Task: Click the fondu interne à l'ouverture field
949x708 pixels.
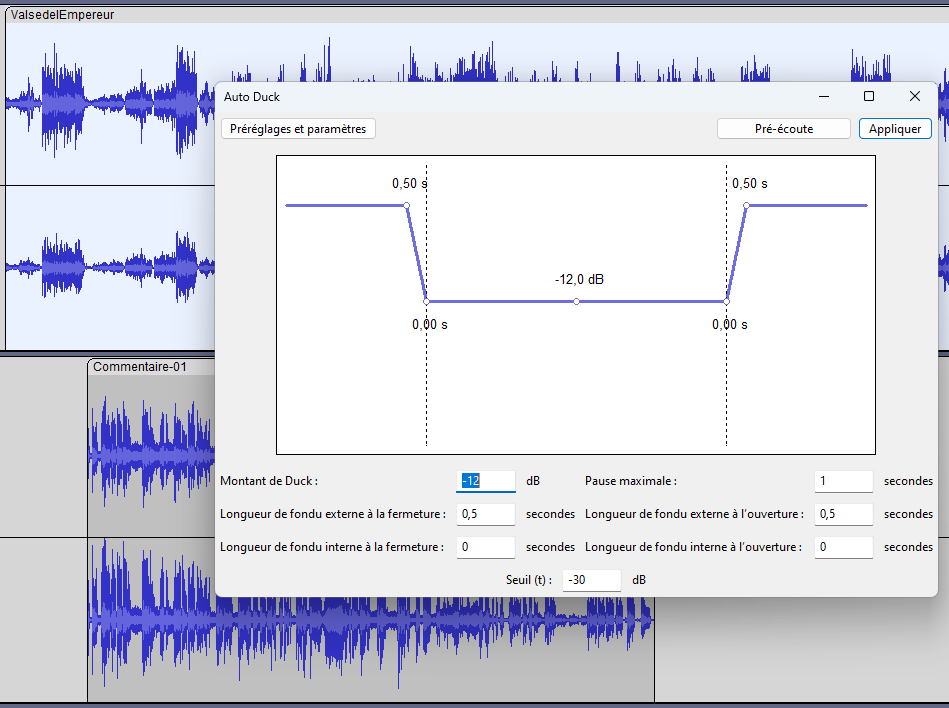Action: click(843, 547)
